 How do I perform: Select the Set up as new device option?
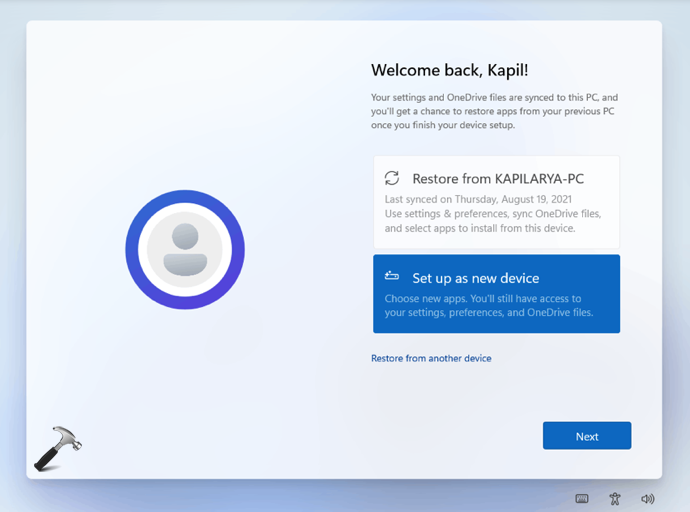coord(496,294)
